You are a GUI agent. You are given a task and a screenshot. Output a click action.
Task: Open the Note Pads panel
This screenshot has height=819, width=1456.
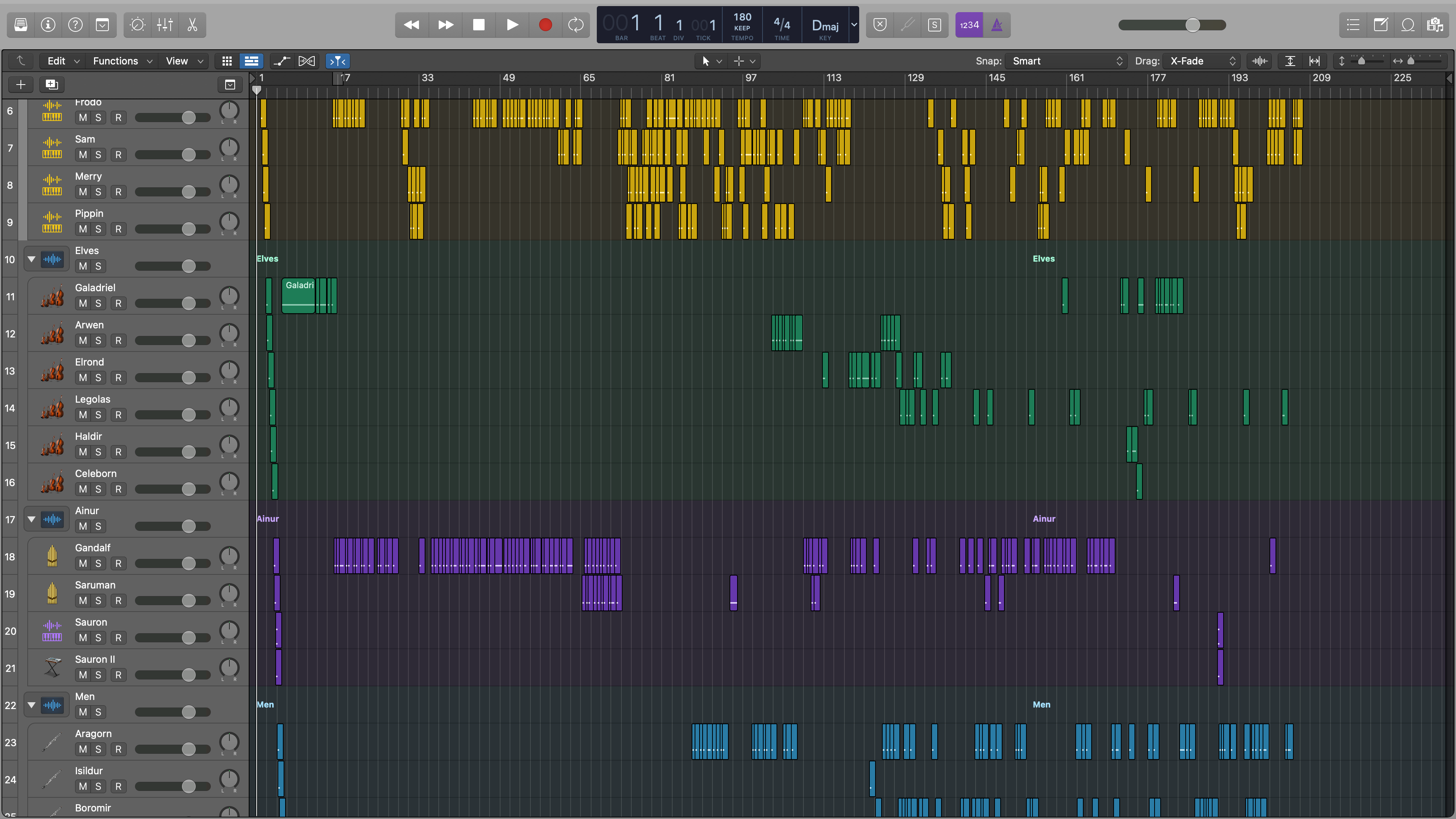(x=1380, y=25)
